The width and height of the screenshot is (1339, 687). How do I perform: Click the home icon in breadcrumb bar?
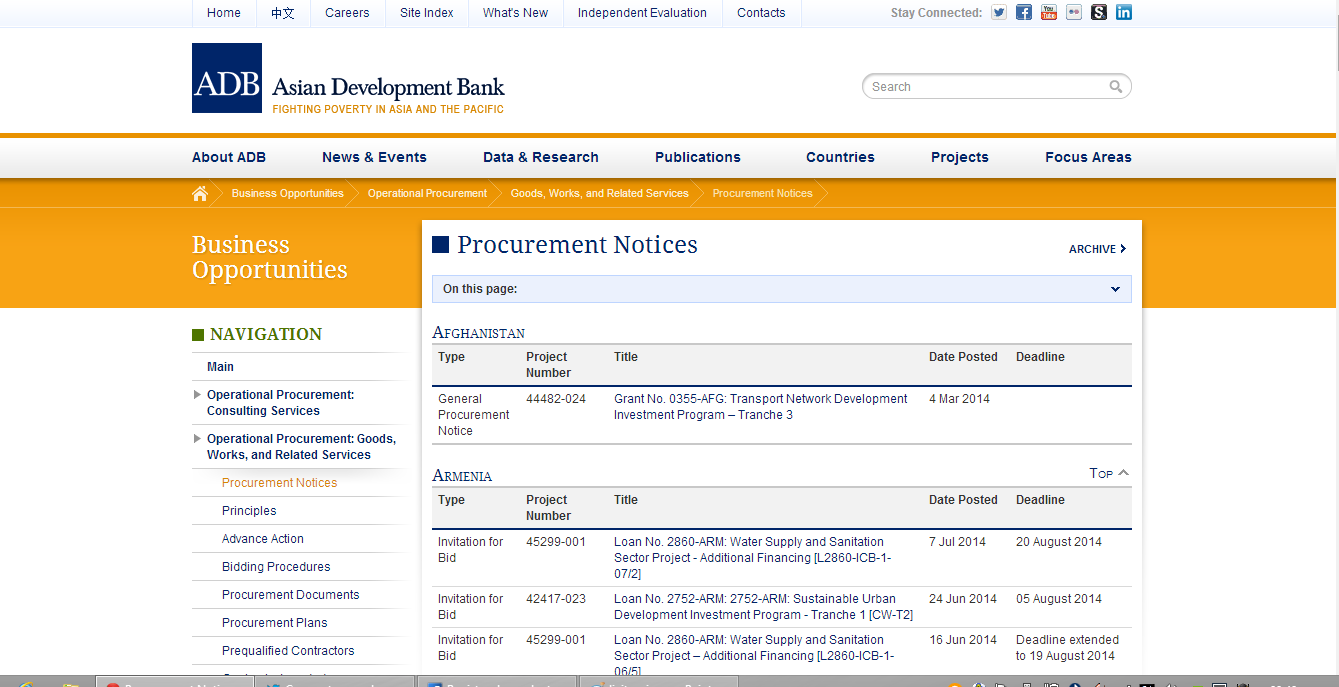(200, 193)
